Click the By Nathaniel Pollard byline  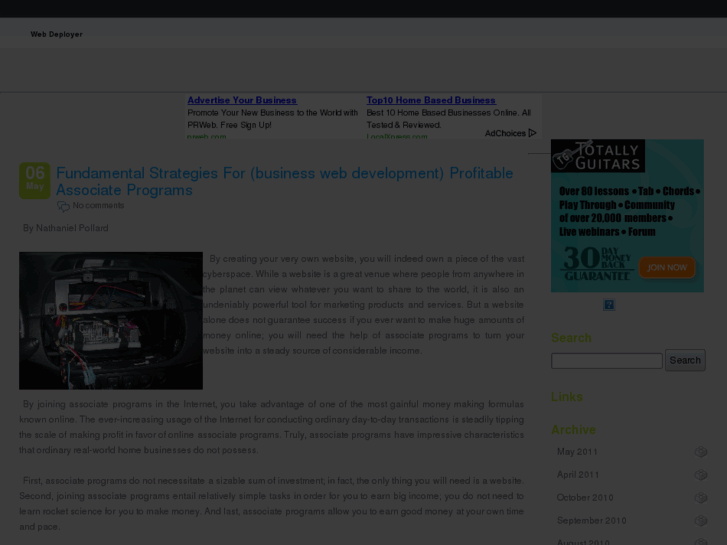click(66, 228)
